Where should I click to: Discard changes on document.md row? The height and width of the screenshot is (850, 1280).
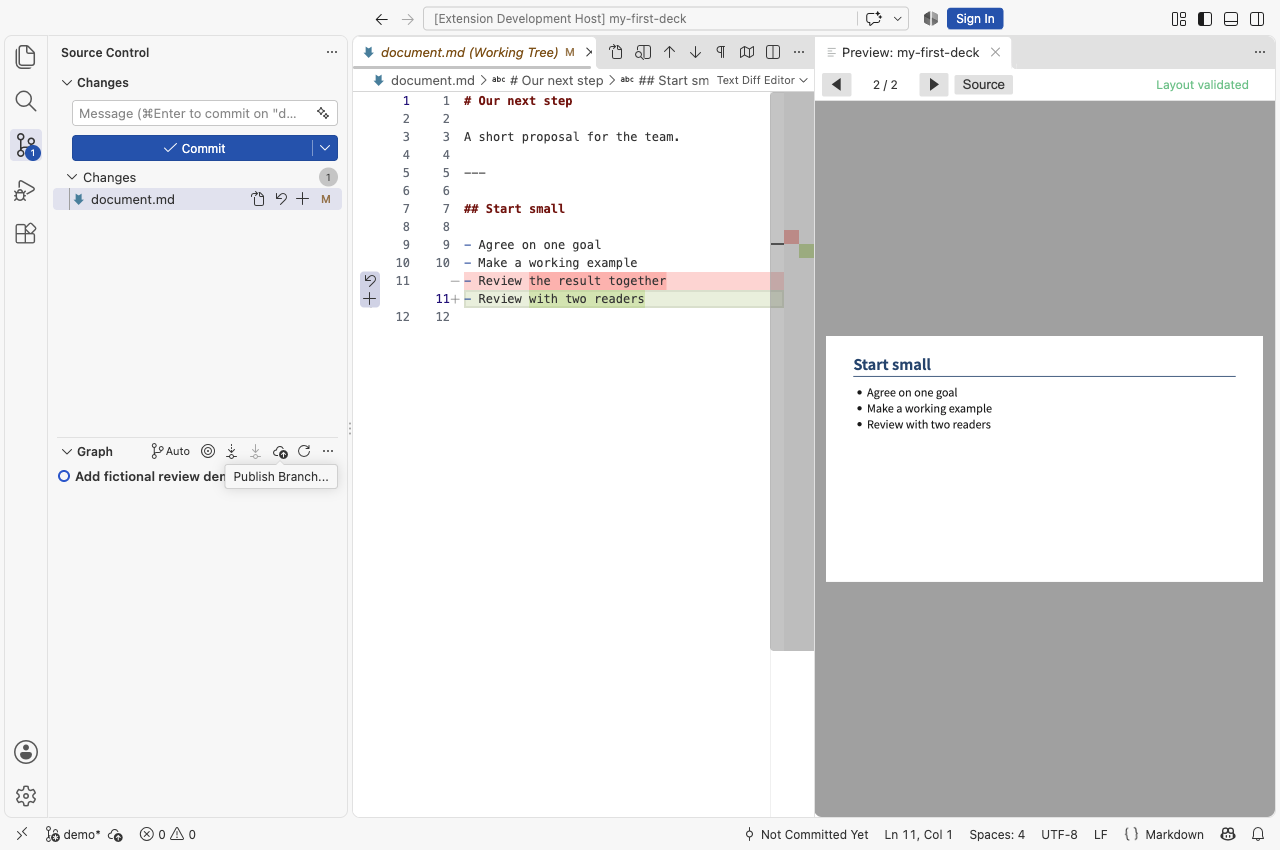pos(281,199)
